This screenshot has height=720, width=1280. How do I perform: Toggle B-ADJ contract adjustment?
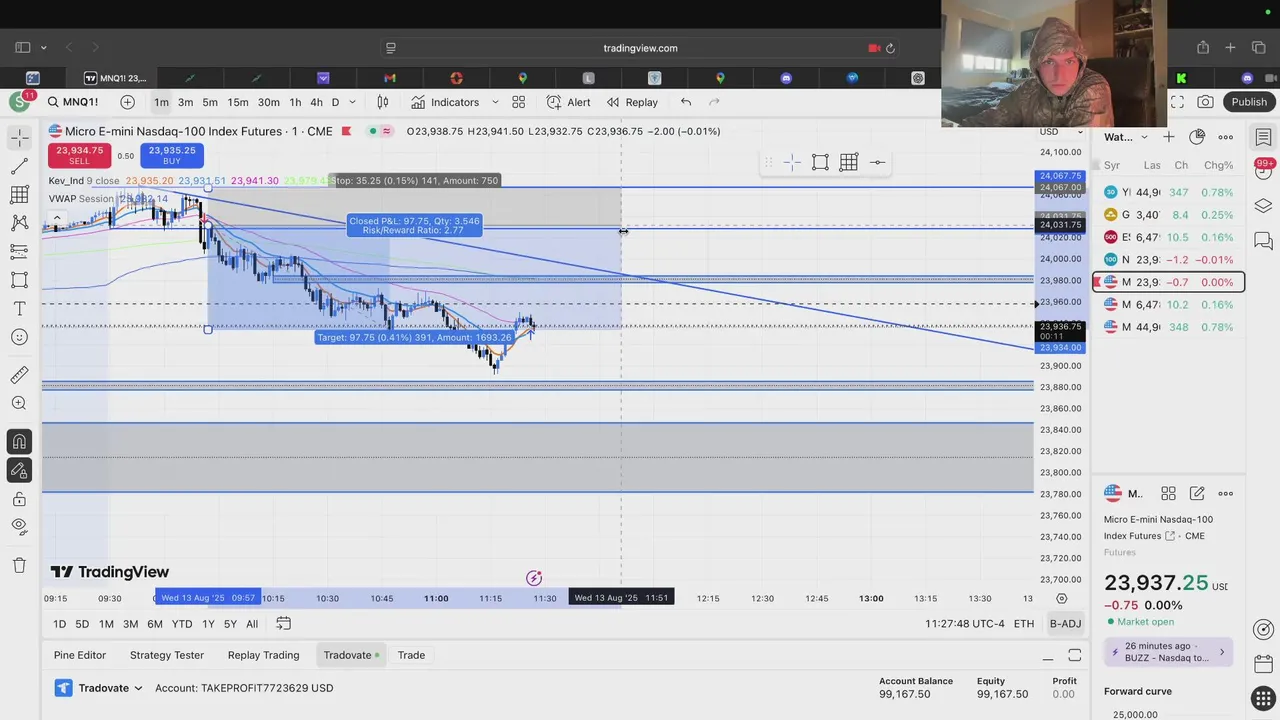click(1065, 624)
